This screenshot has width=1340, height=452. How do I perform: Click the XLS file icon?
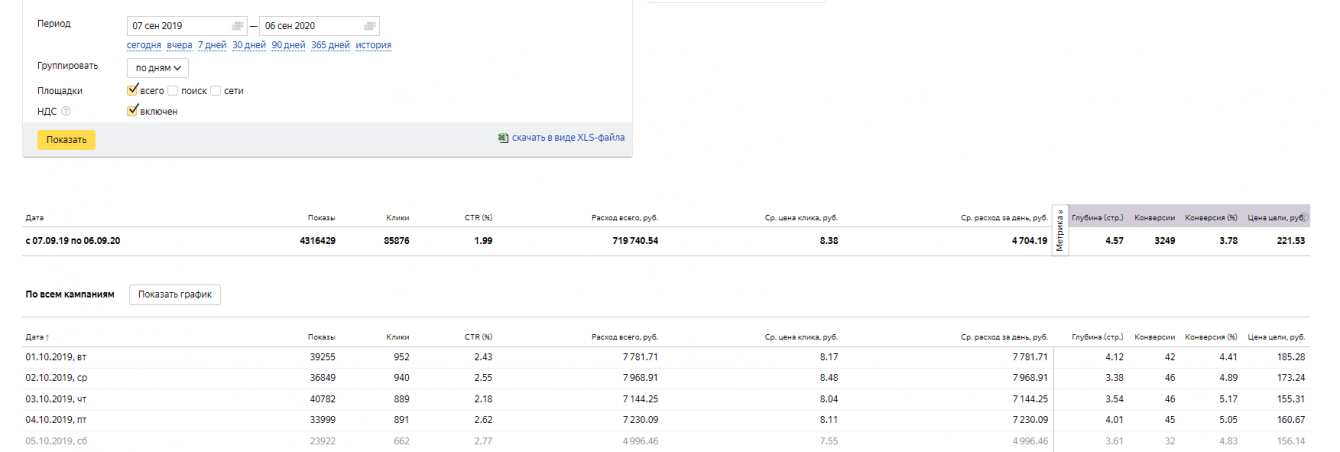tap(503, 138)
